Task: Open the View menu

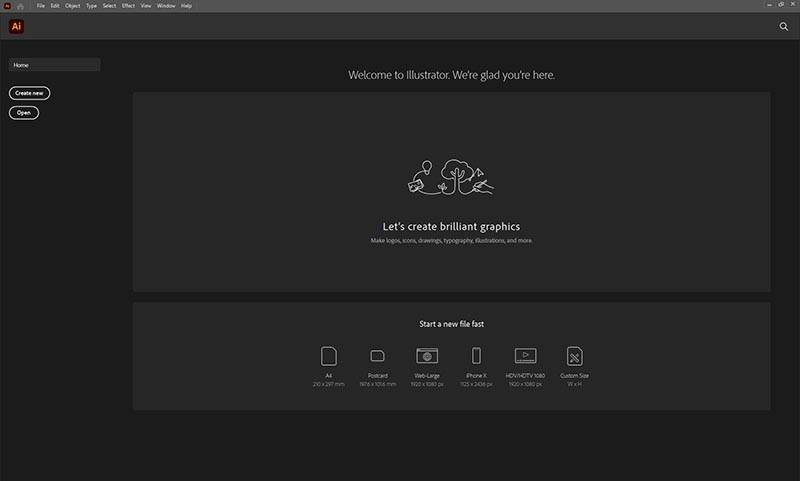Action: pos(146,6)
